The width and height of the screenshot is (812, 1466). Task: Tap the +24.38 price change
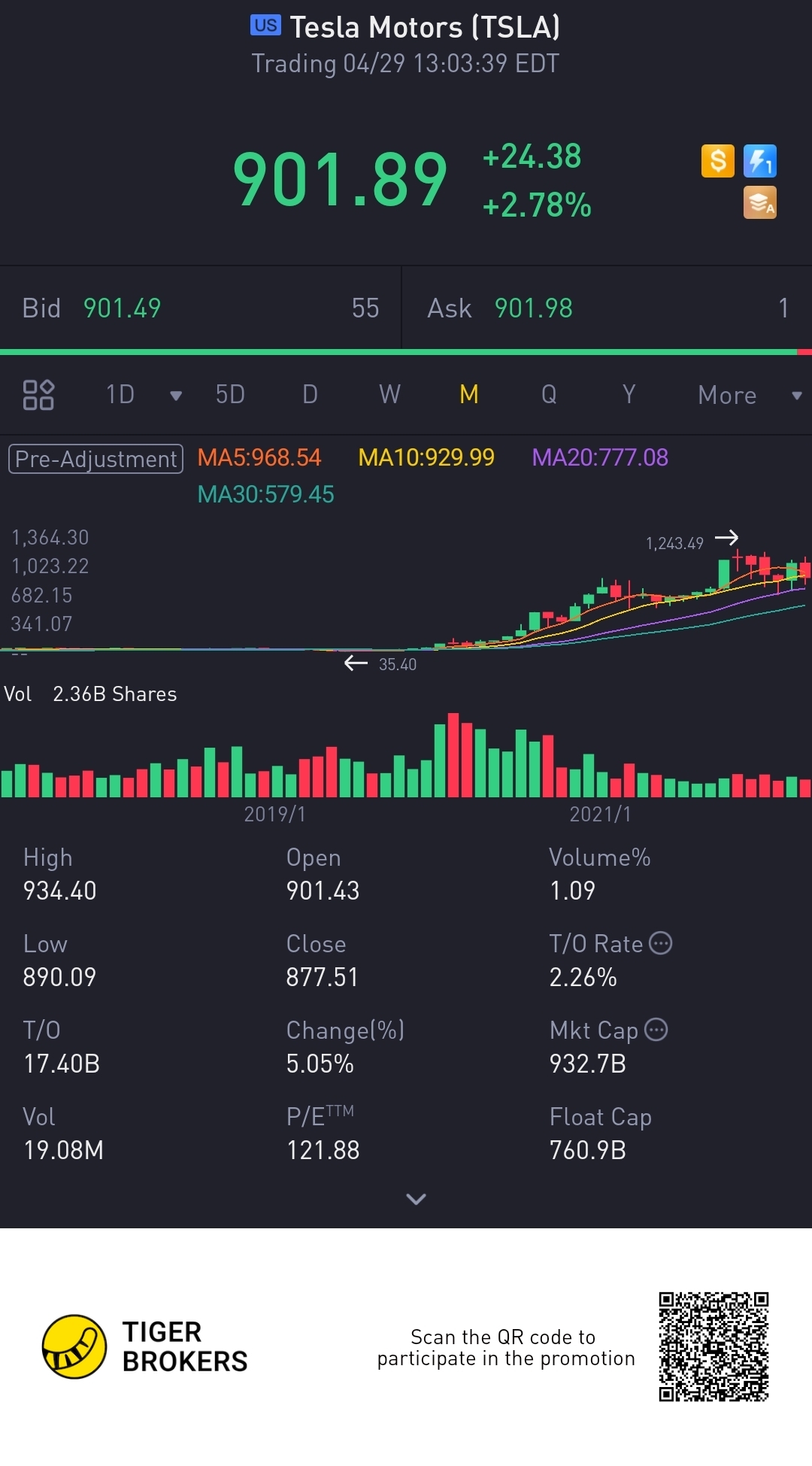pyautogui.click(x=532, y=156)
